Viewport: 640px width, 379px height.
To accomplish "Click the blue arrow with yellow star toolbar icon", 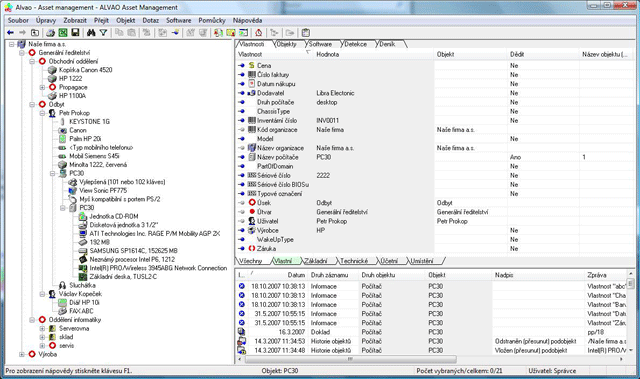I will tap(175, 33).
